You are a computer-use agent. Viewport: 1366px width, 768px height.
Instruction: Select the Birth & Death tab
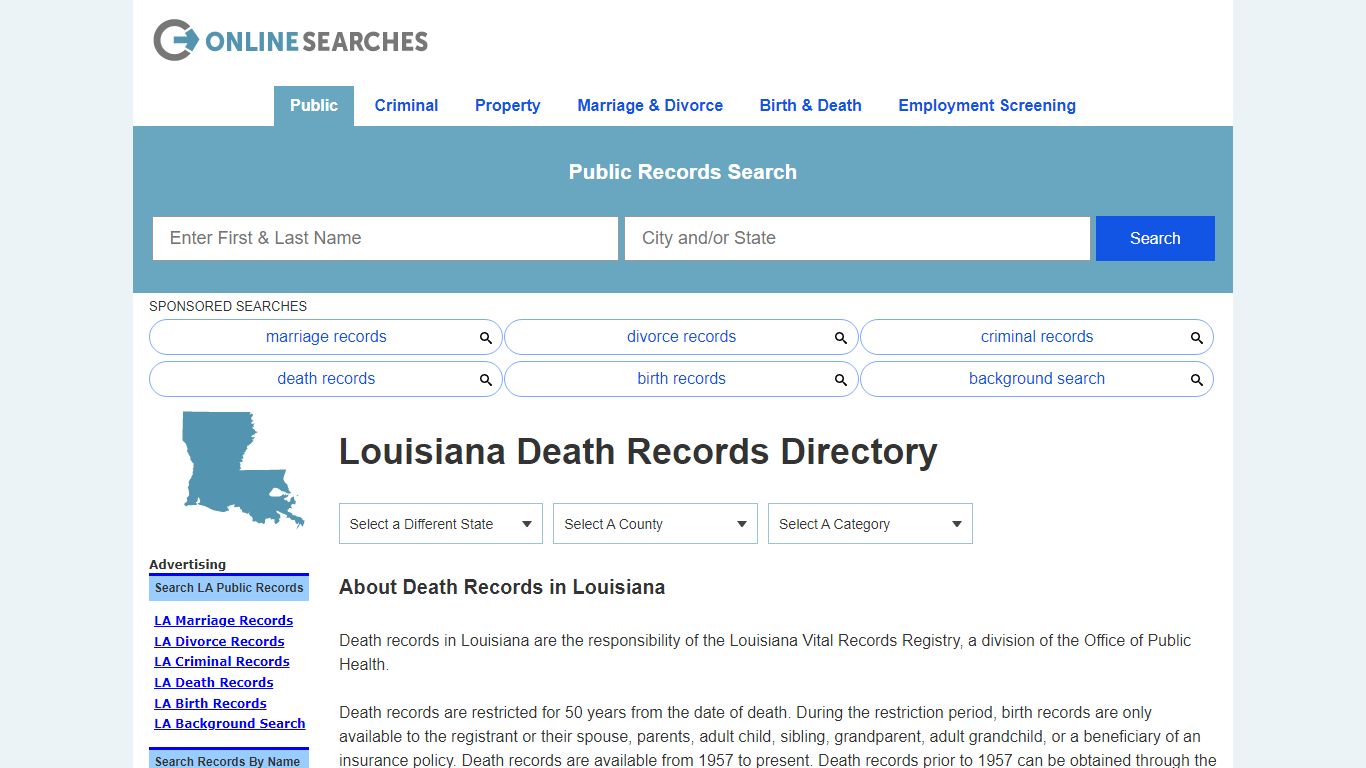[x=810, y=106]
